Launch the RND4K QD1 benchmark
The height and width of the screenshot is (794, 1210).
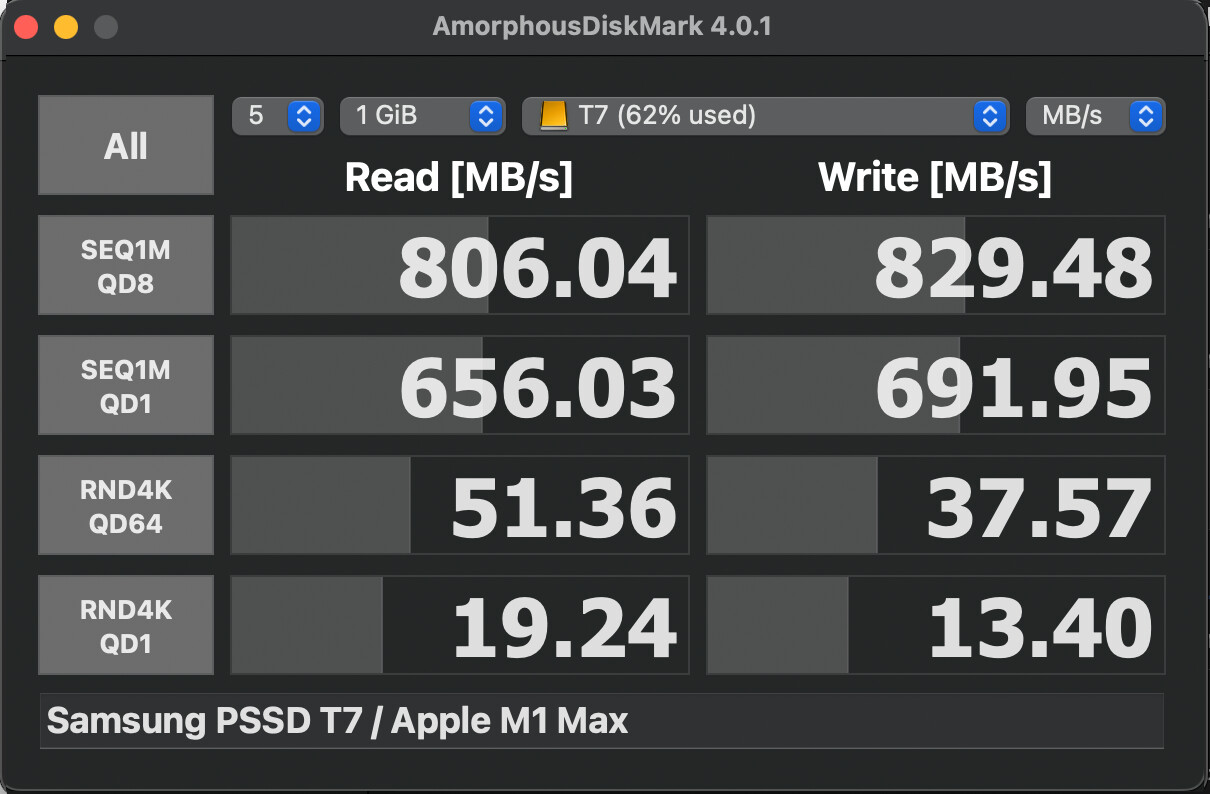tap(126, 626)
